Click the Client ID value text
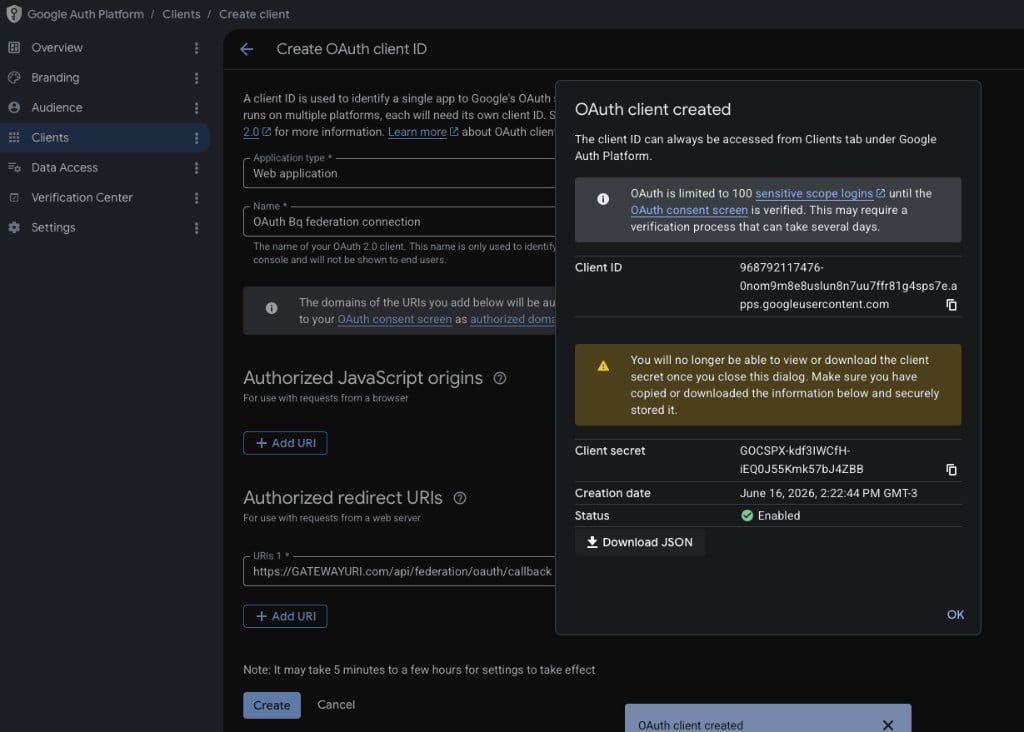This screenshot has height=732, width=1024. tap(848, 286)
